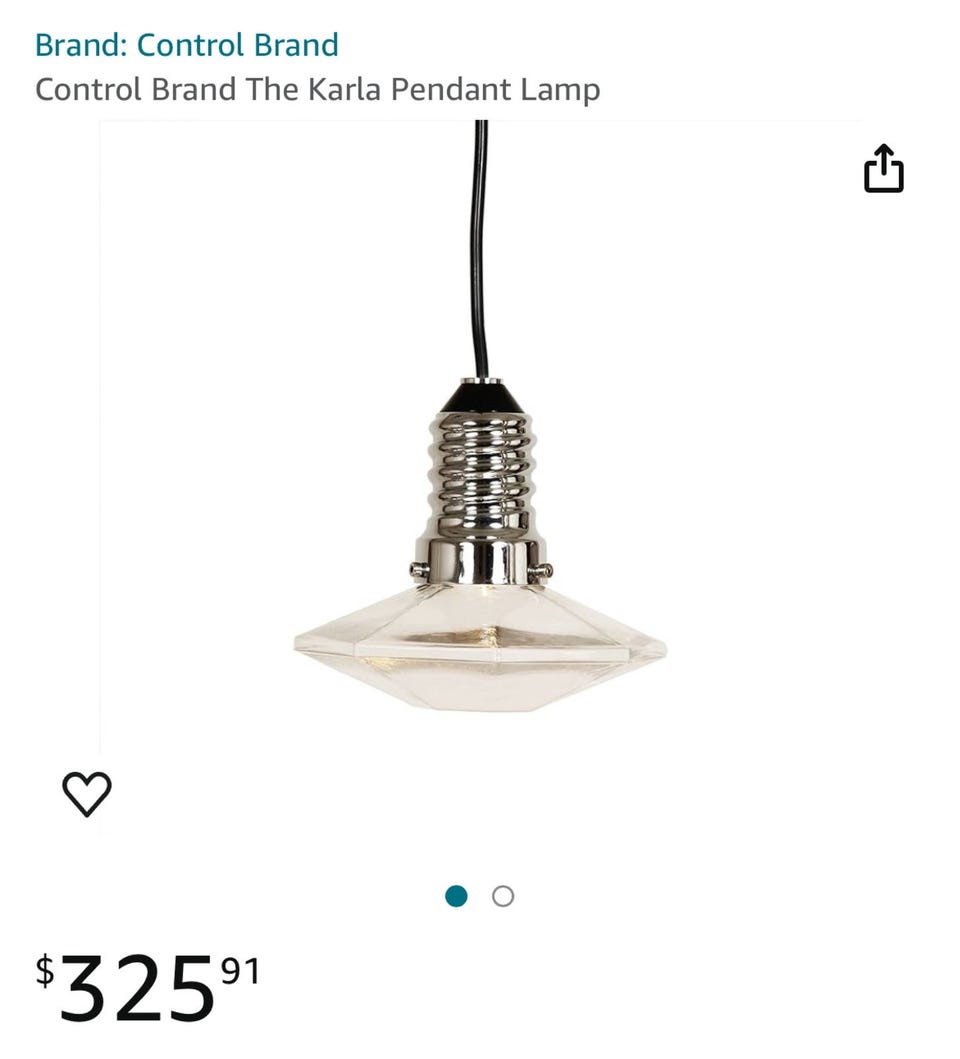Image resolution: width=960 pixels, height=1059 pixels.
Task: Click the empty gray pagination dot
Action: [x=503, y=896]
